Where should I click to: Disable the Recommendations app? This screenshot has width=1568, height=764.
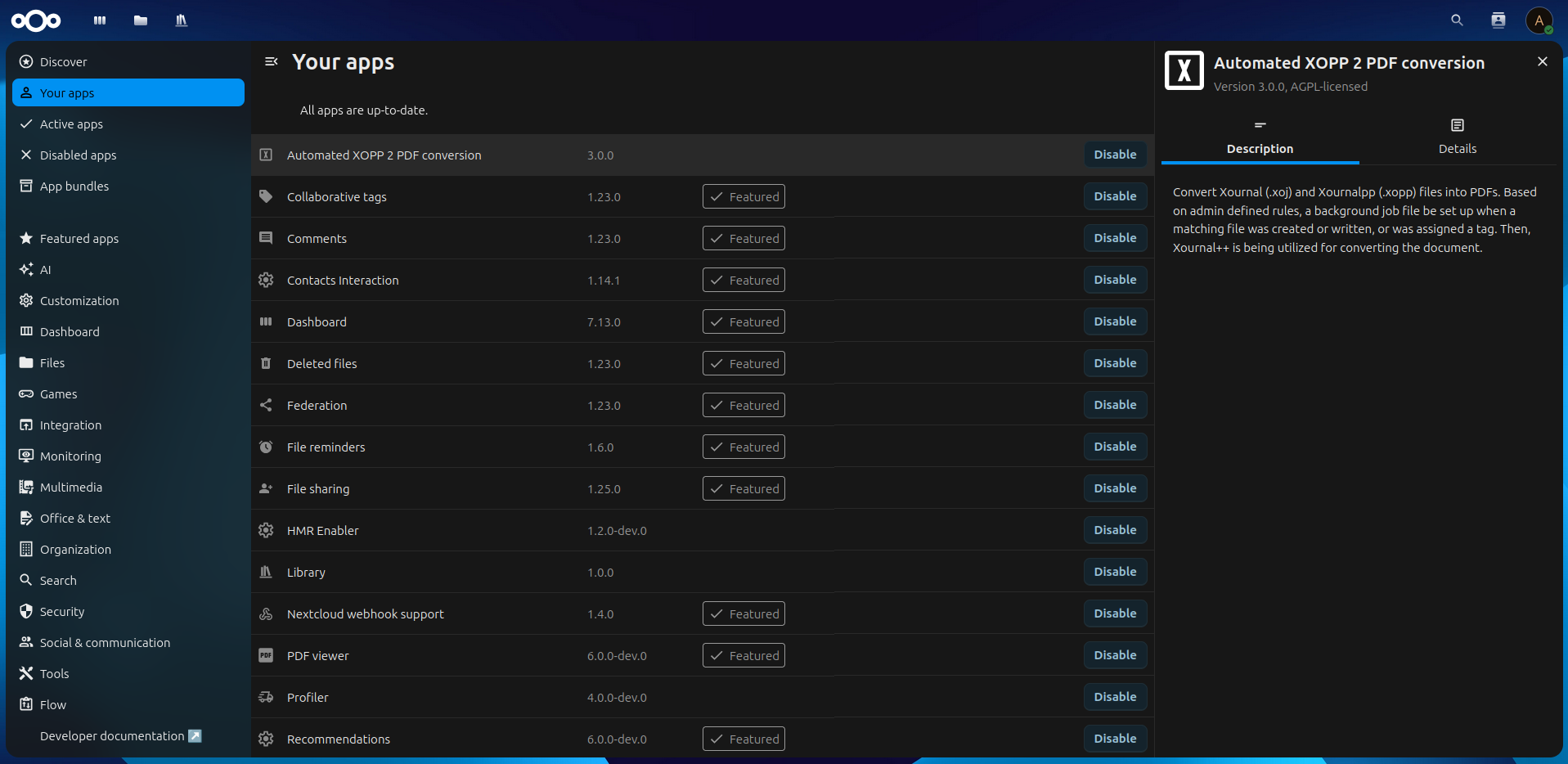pos(1115,739)
